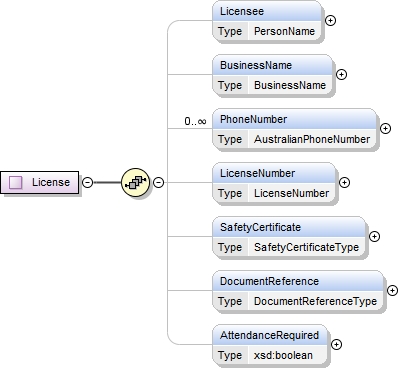Viewport: 400px width, 370px height.
Task: Click the AustralianPhoneNumber type value
Action: click(x=312, y=139)
